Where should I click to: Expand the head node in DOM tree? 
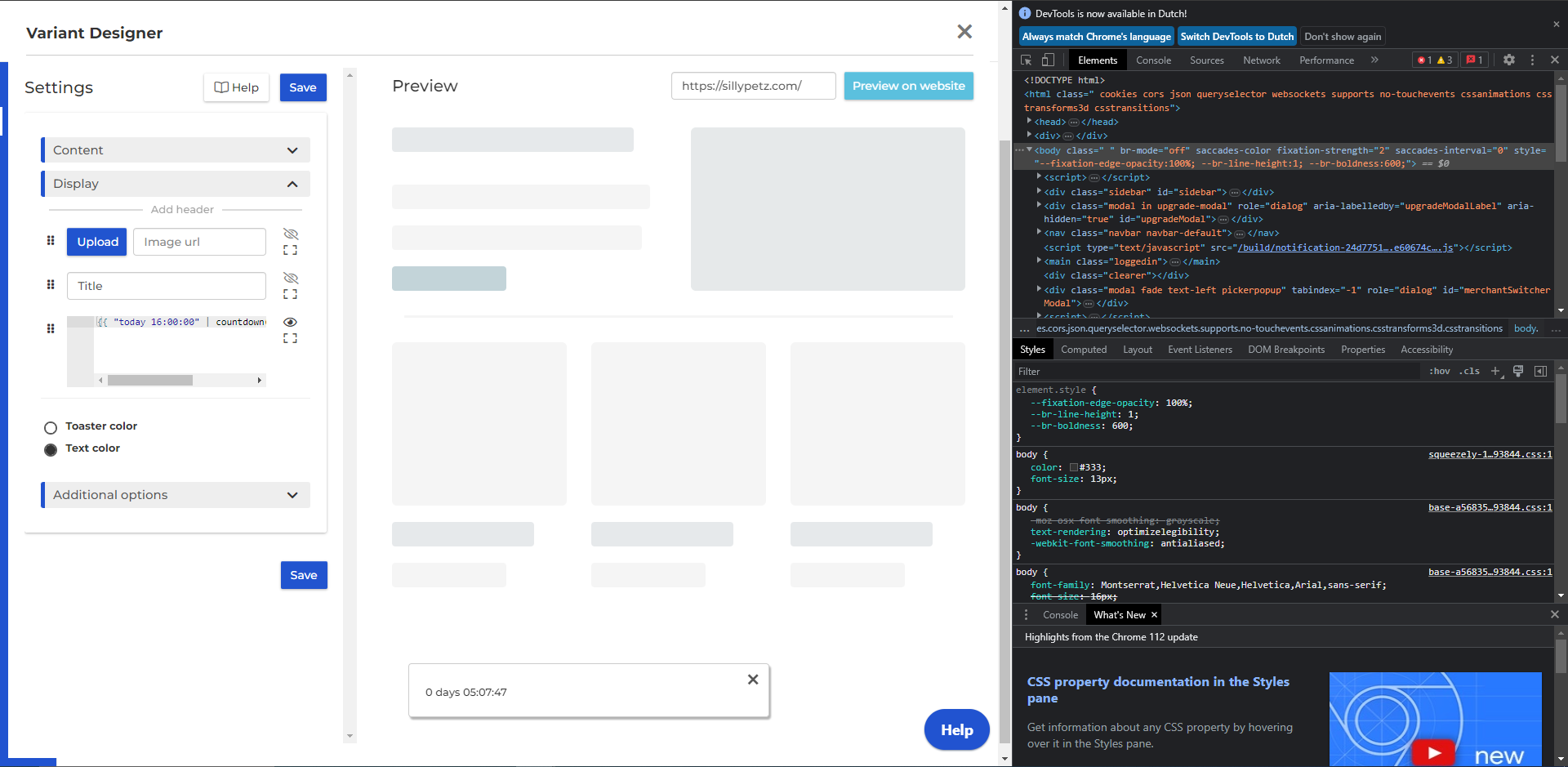[x=1029, y=121]
